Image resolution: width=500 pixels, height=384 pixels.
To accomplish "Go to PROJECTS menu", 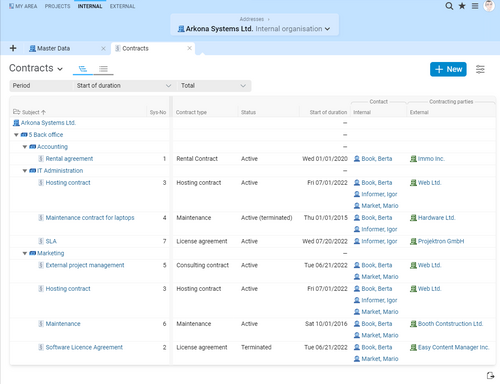I will 57,6.
